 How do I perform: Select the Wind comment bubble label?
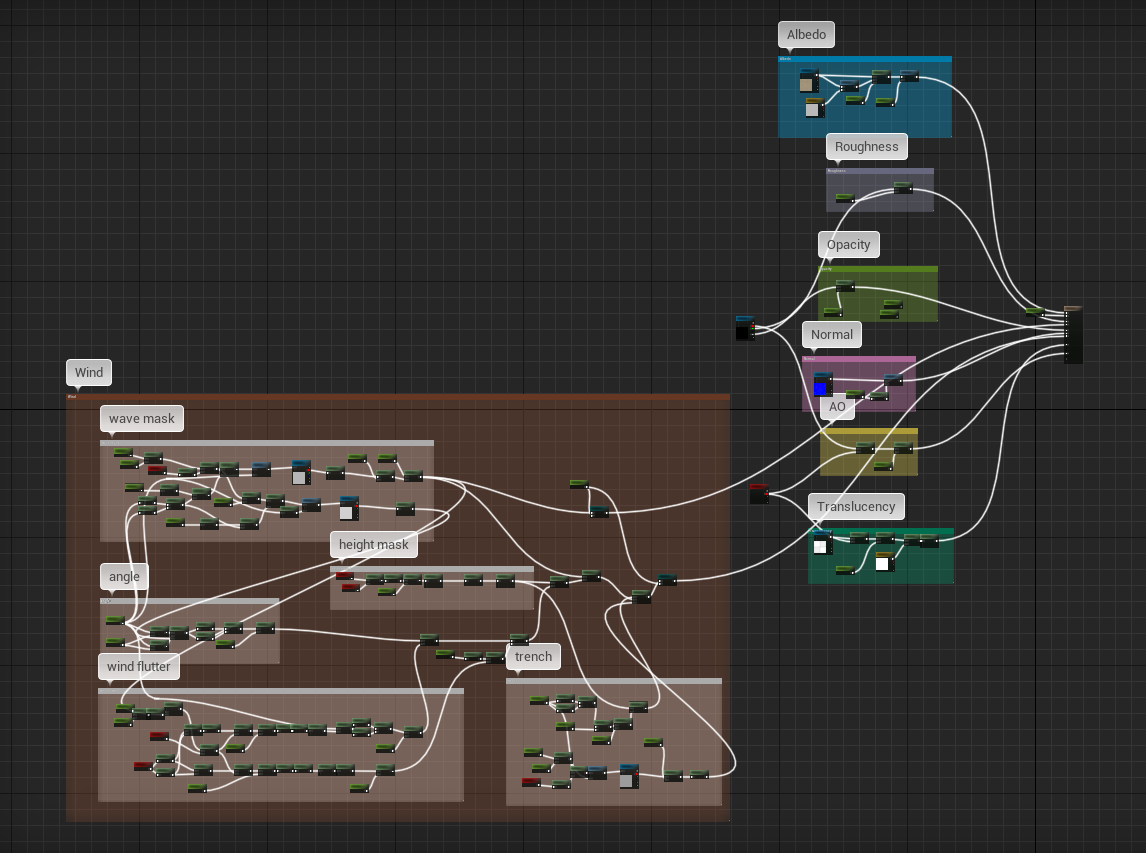point(88,372)
